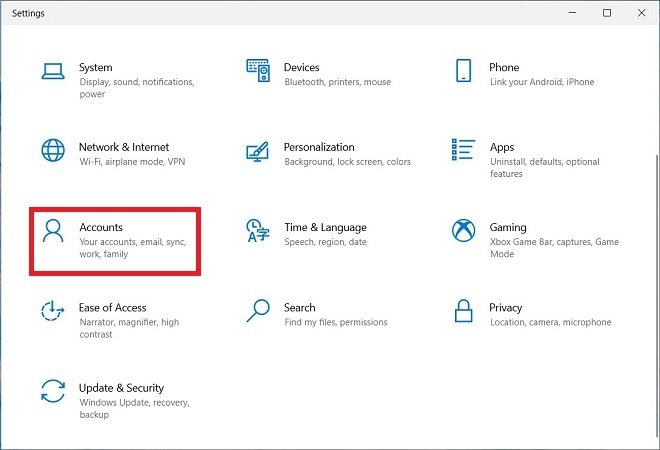This screenshot has height=450, width=660.
Task: Click 'Xbox Game Bar, captures, Game Mode' text
Action: click(x=554, y=248)
